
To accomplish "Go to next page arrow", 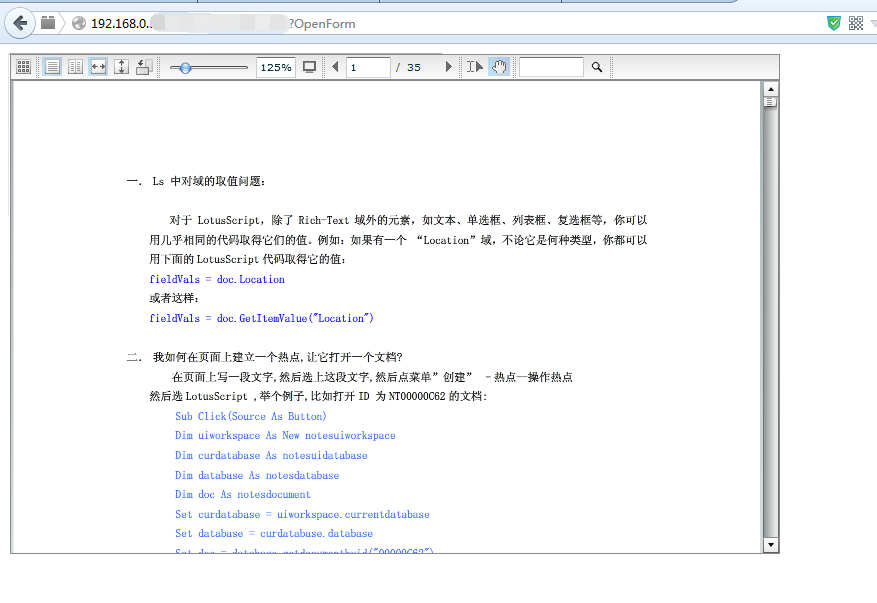I will (448, 67).
